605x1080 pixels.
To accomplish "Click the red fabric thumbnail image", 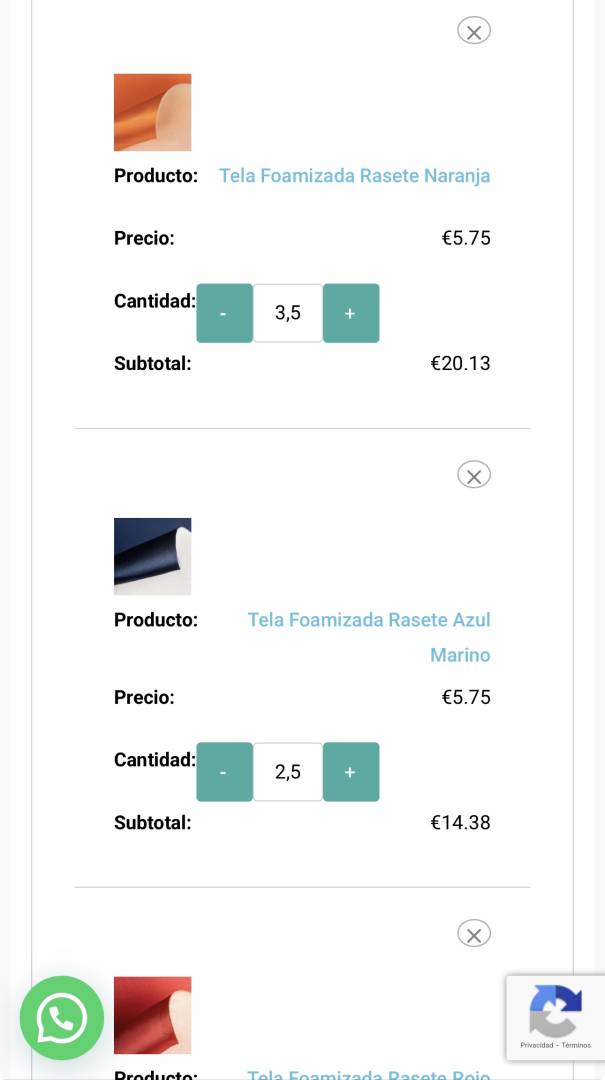I will [152, 1014].
